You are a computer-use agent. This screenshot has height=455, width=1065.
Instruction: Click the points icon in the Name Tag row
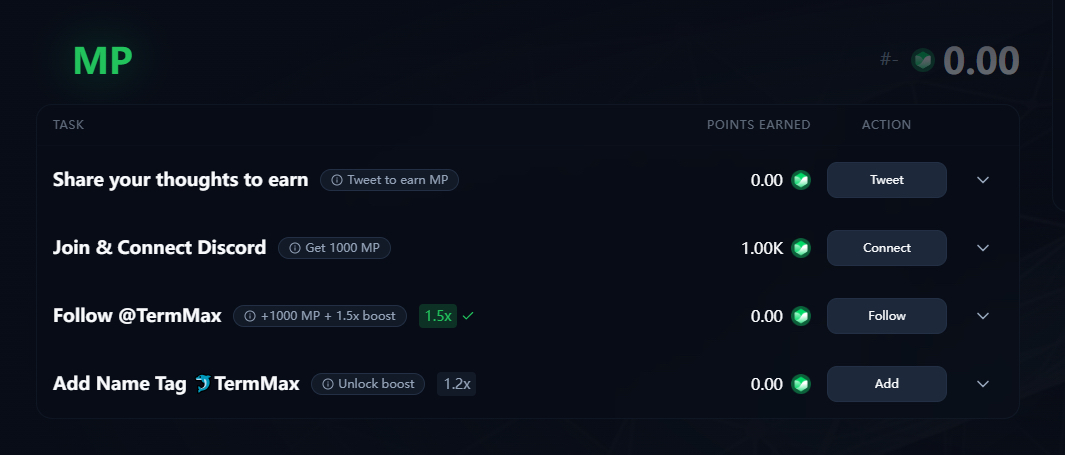coord(800,384)
